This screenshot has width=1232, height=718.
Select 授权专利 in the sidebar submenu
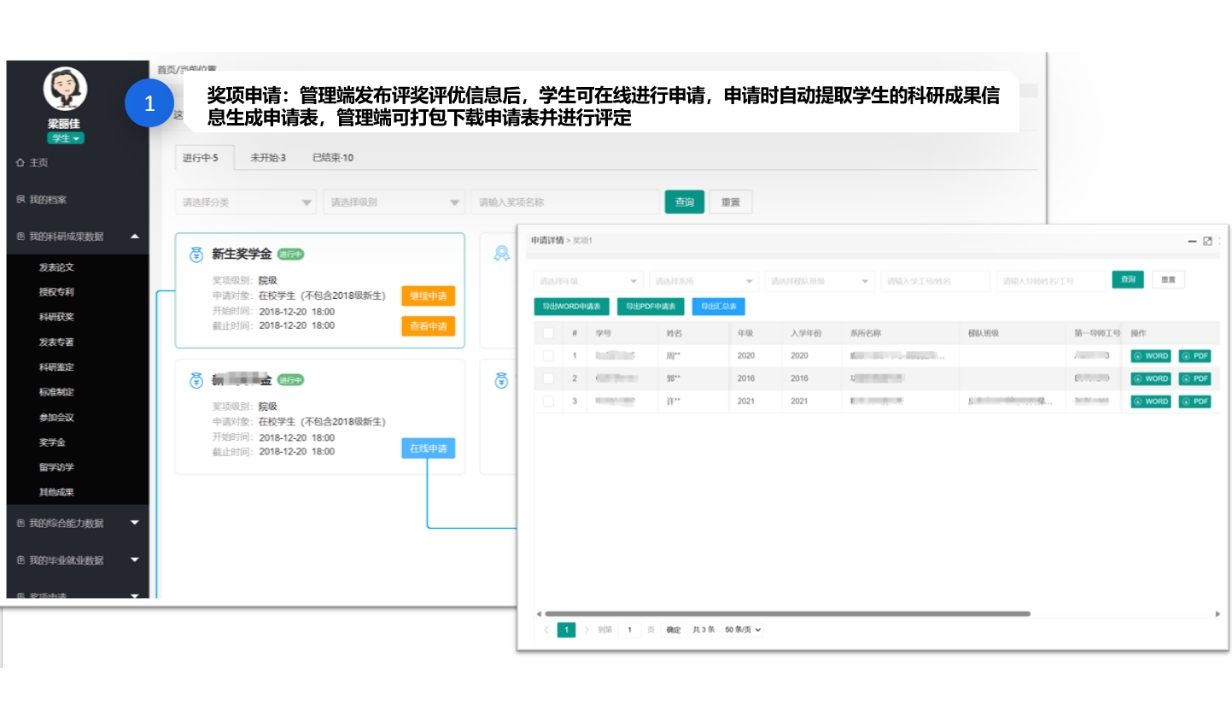pyautogui.click(x=56, y=293)
